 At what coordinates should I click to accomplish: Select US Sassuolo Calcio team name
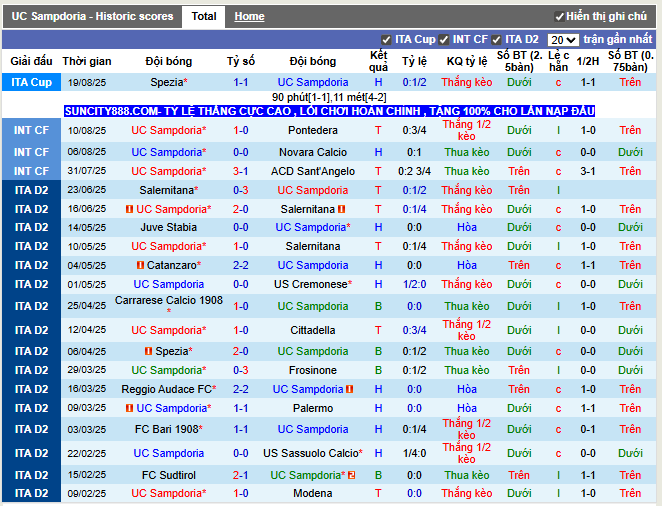coord(311,453)
